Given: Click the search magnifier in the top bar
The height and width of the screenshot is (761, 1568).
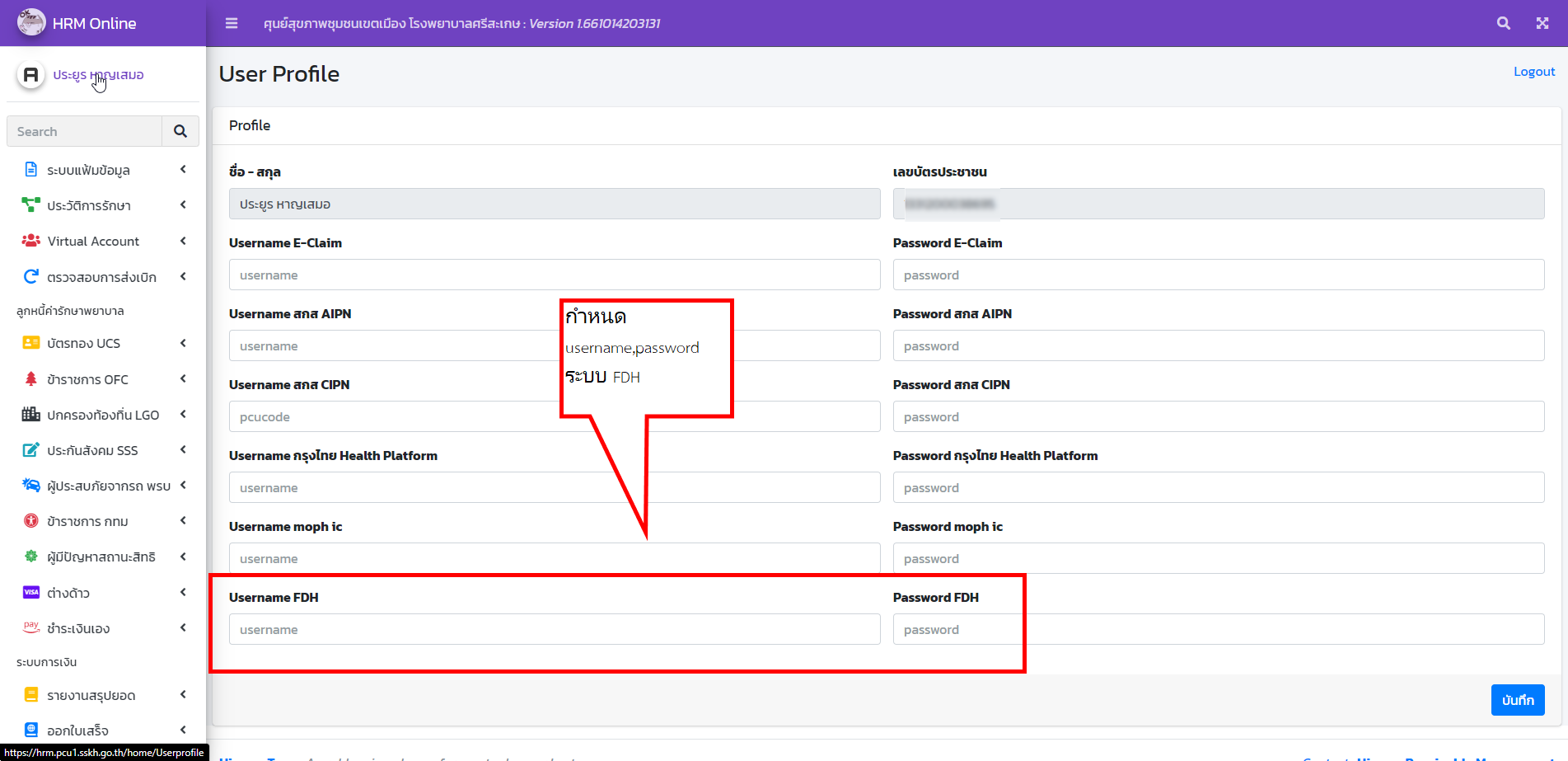Looking at the screenshot, I should (x=1504, y=23).
